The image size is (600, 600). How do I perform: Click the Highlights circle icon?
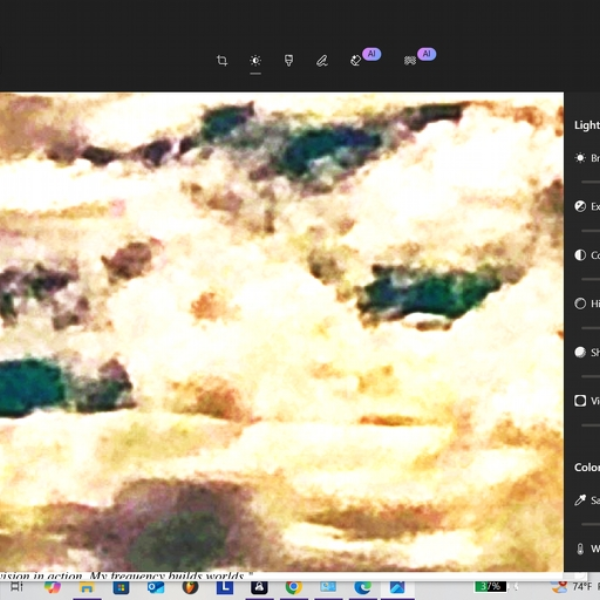(x=580, y=303)
